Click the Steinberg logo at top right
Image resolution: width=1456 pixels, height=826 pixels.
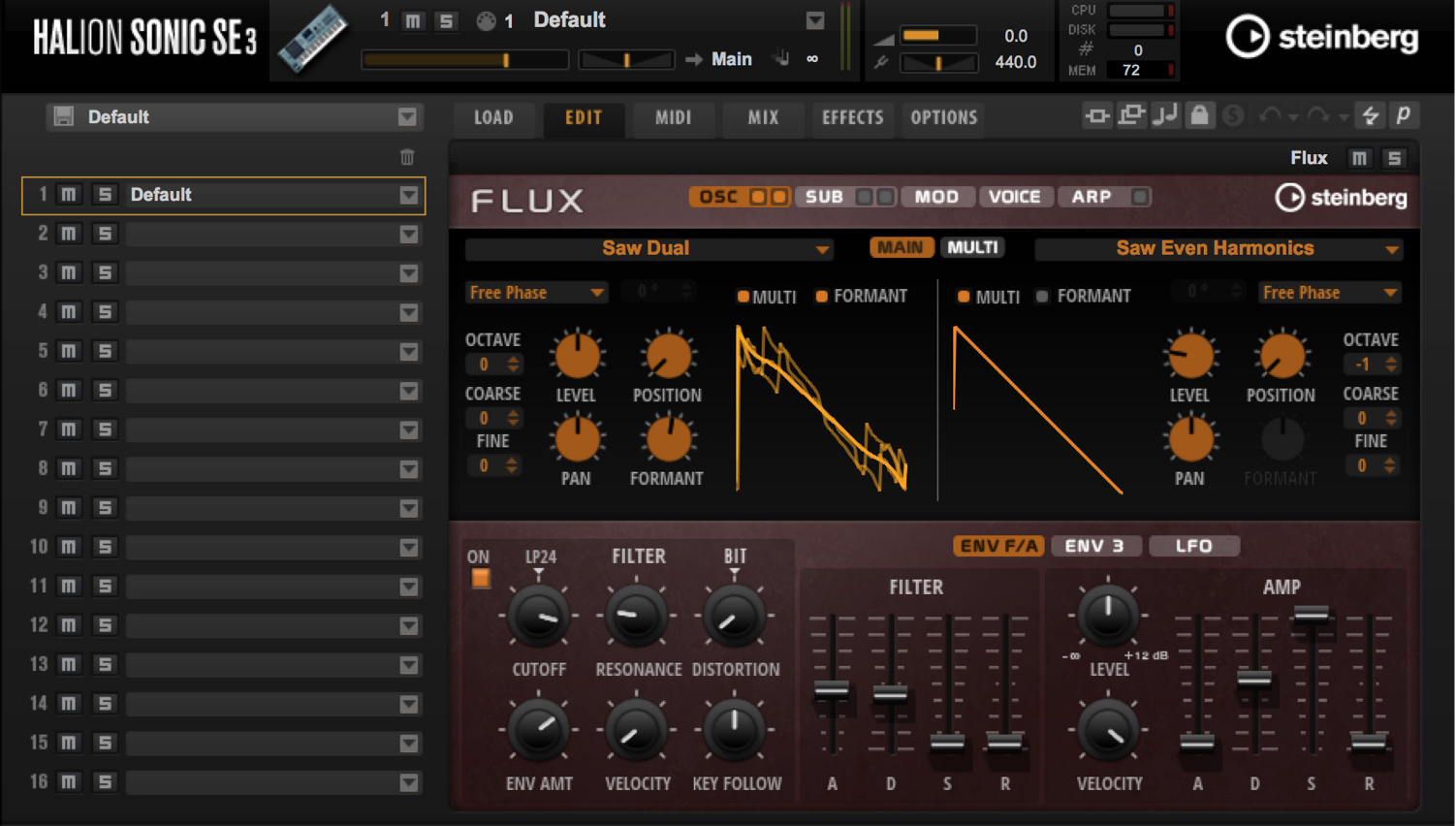[1322, 37]
